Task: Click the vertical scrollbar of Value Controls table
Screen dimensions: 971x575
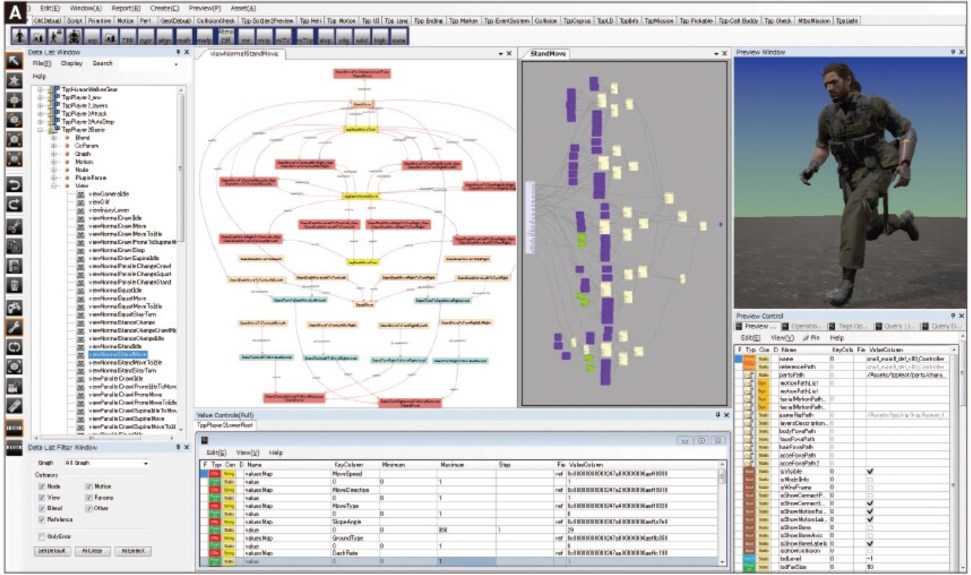Action: [721, 512]
